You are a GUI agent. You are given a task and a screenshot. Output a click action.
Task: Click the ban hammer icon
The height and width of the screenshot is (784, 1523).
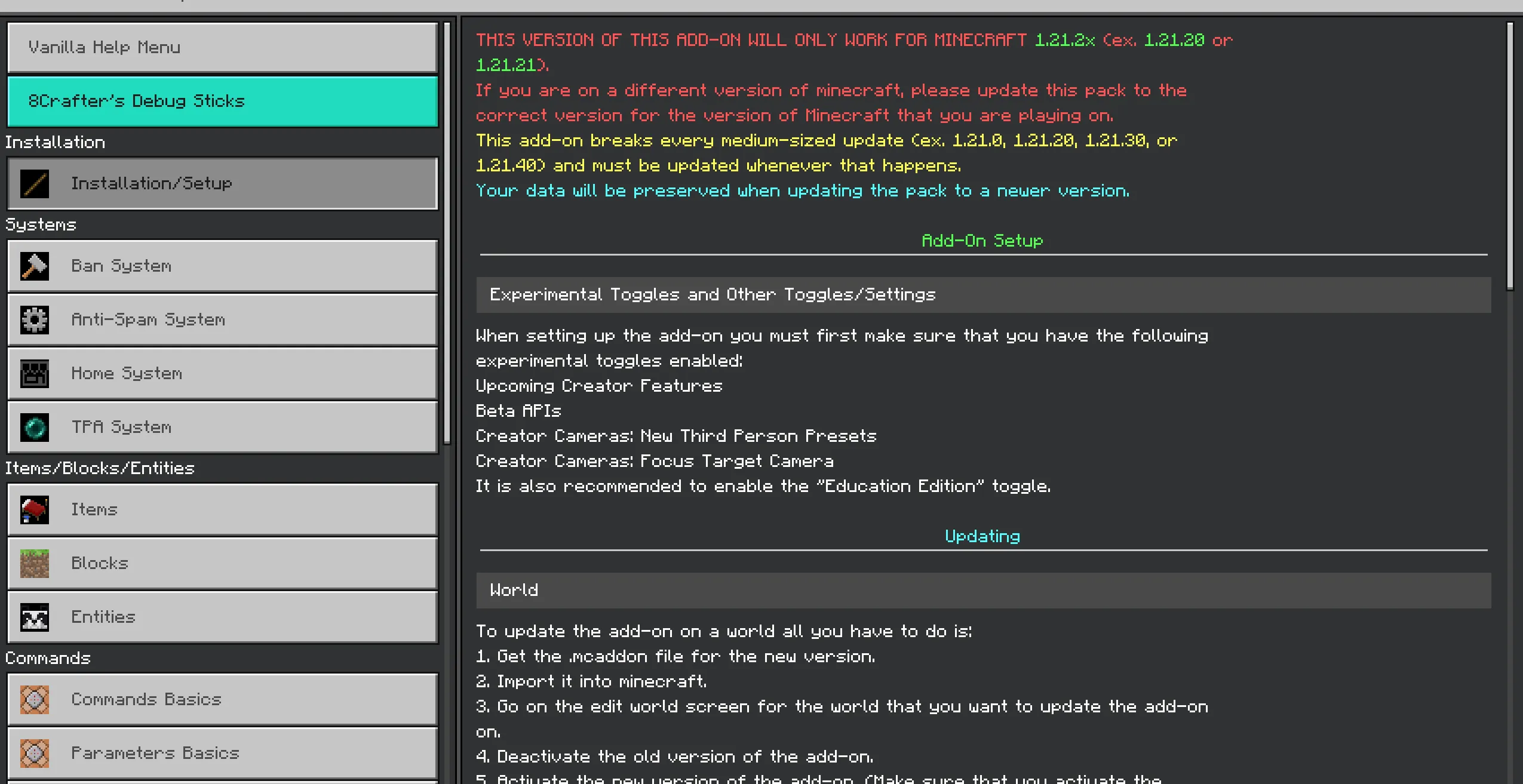click(35, 266)
